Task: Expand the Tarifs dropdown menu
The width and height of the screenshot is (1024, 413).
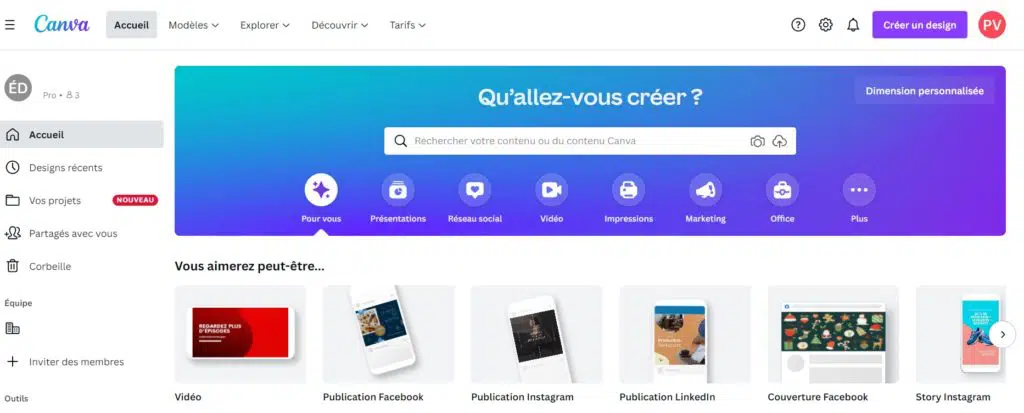Action: 408,25
